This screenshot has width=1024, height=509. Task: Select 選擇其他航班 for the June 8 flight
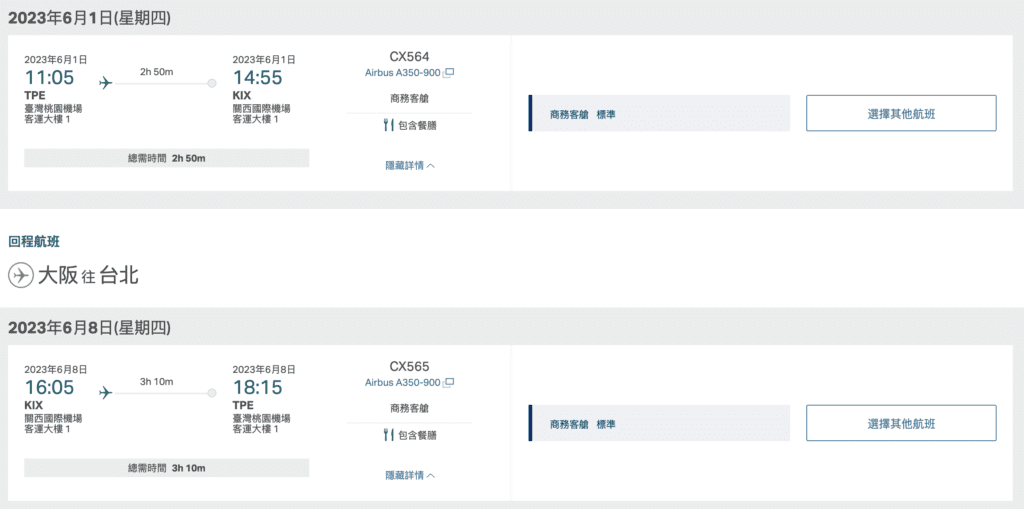pyautogui.click(x=901, y=423)
